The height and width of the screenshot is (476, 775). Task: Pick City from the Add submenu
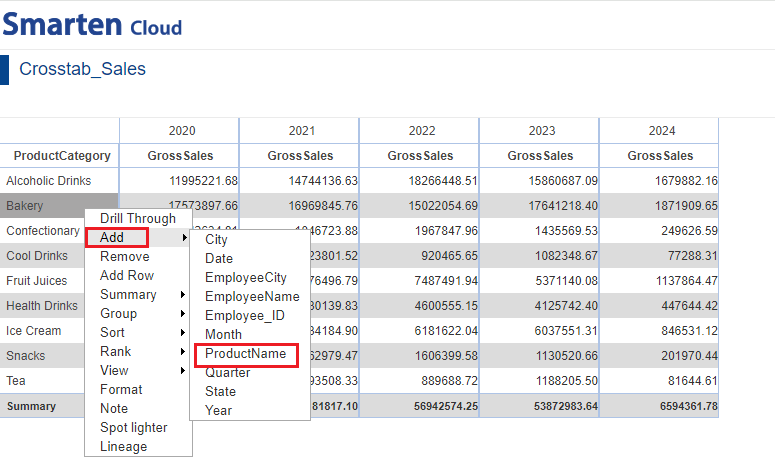(216, 240)
